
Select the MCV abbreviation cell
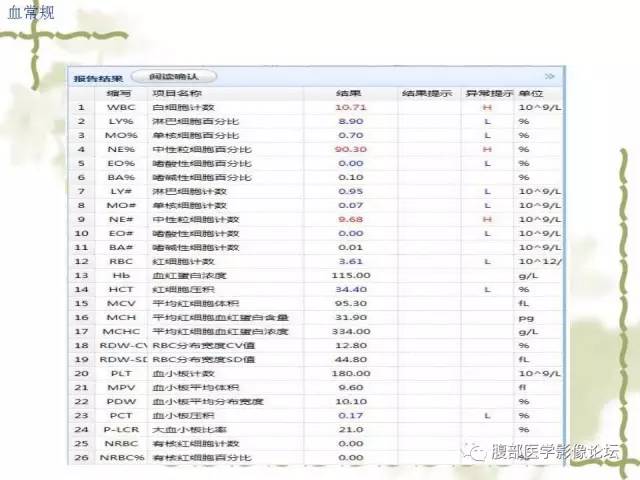pyautogui.click(x=121, y=304)
